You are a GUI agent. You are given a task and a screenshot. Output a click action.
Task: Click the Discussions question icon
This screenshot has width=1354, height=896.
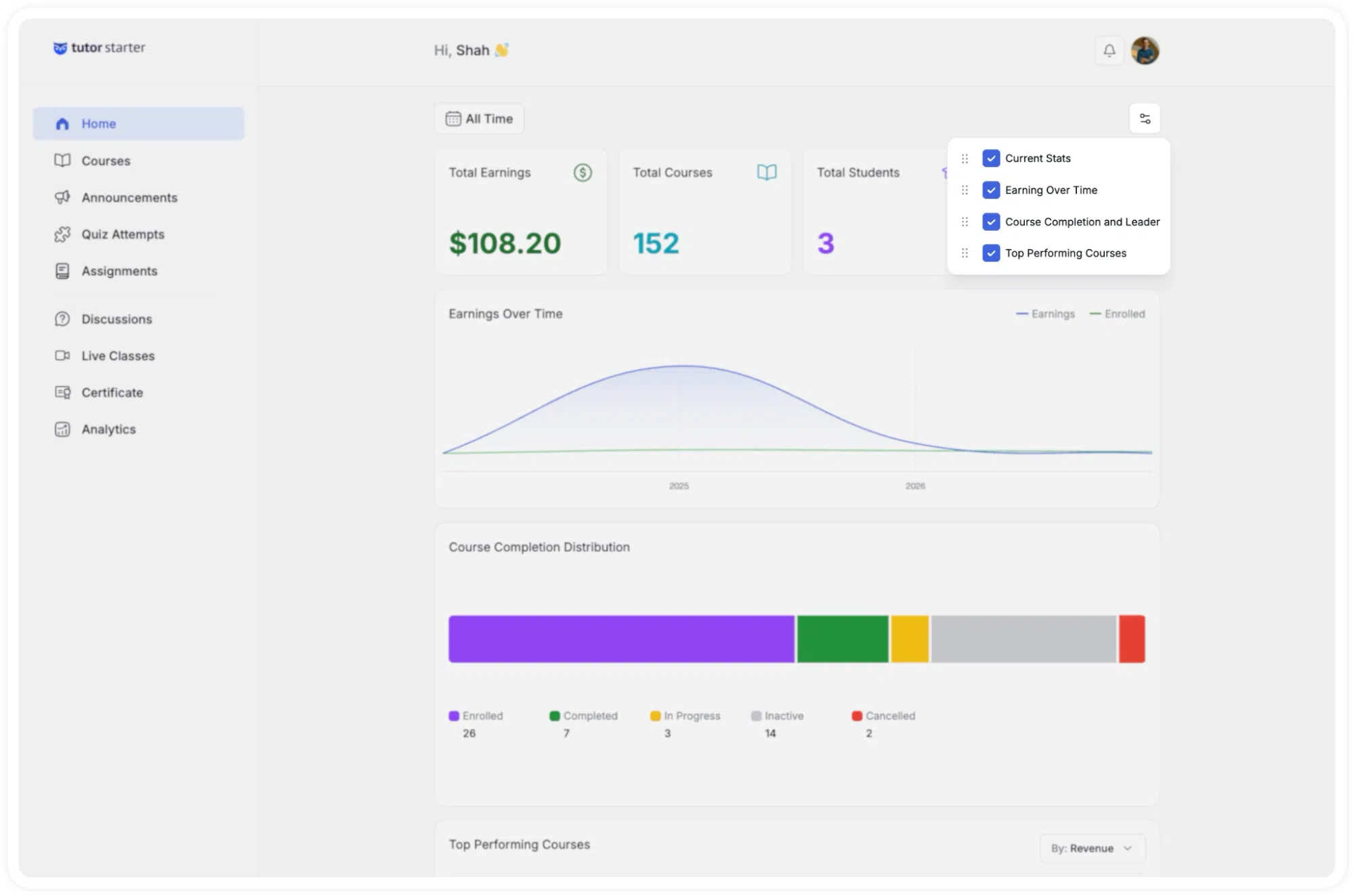(62, 319)
